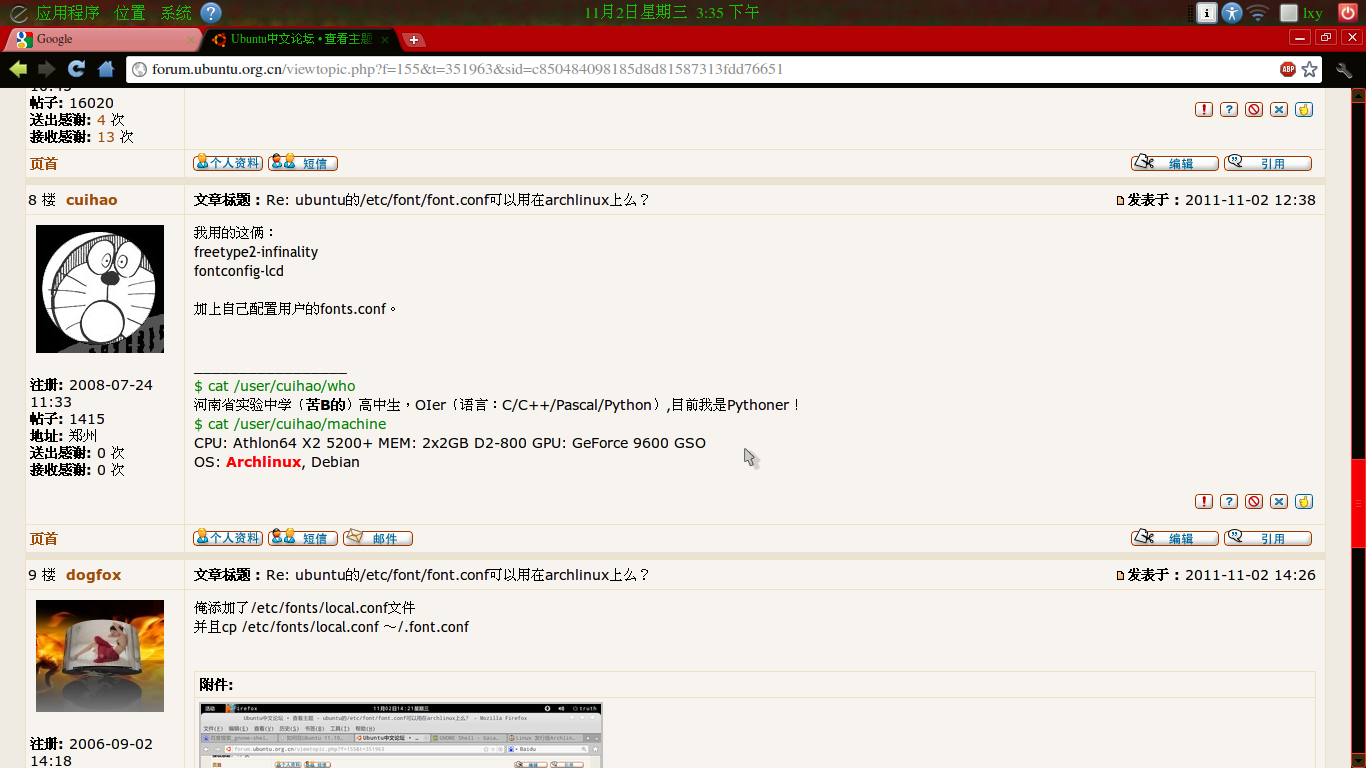Click the 附件: label in dogfox's post
Viewport: 1366px width, 768px height.
point(216,685)
